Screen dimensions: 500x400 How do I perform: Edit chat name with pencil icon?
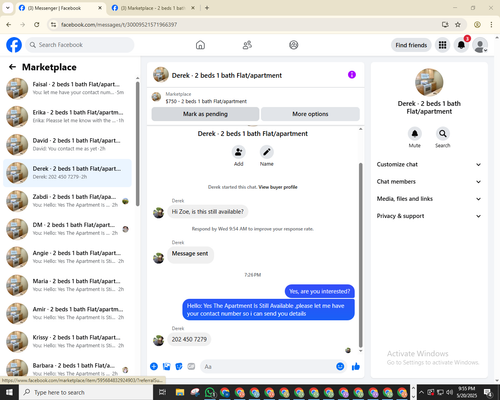pyautogui.click(x=267, y=152)
